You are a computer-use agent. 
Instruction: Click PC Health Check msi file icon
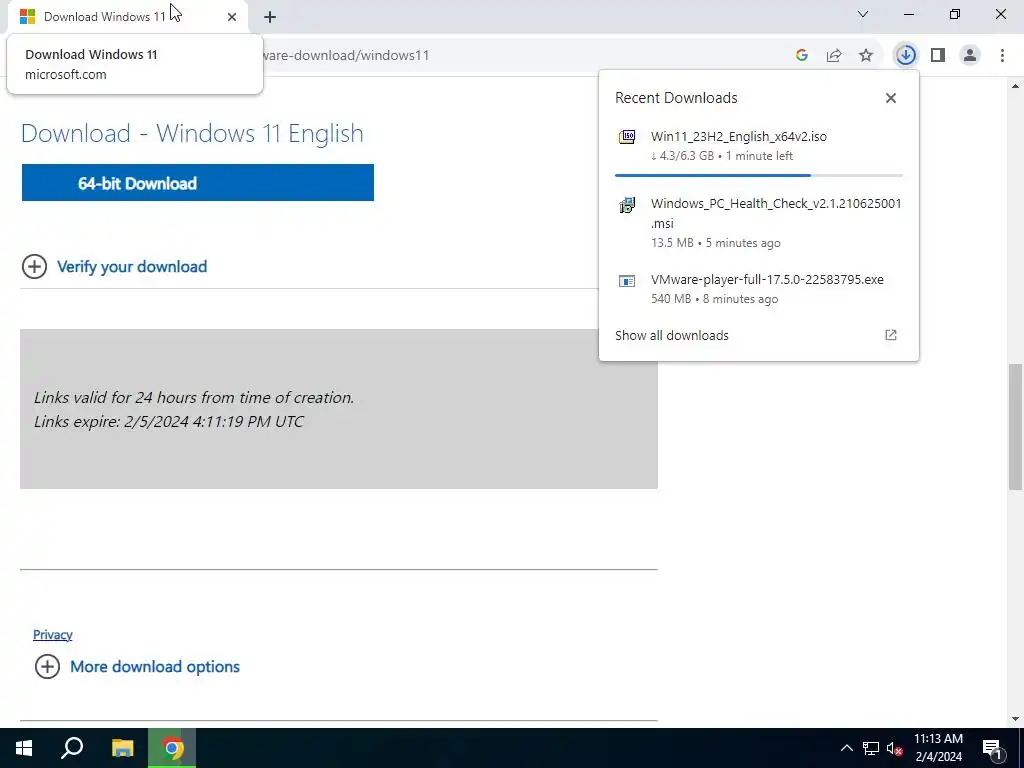click(x=627, y=205)
